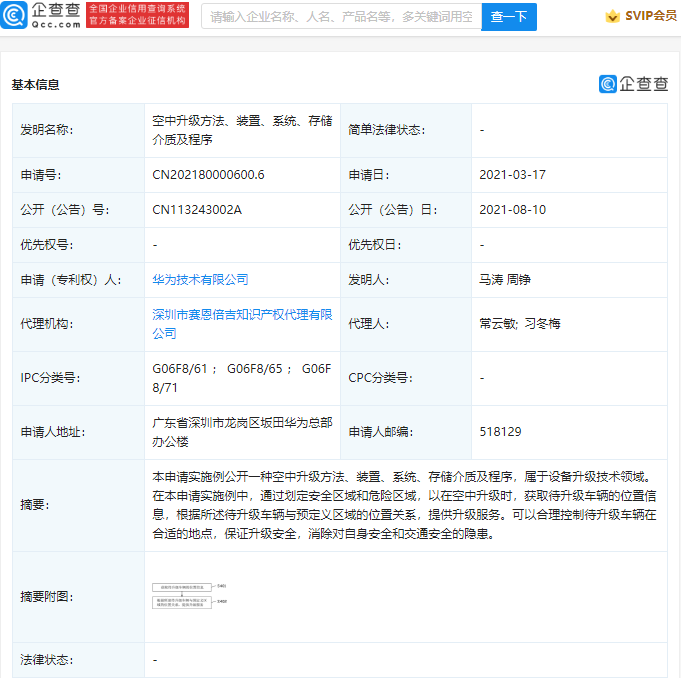Click the 申请人邮编 label

[380, 432]
